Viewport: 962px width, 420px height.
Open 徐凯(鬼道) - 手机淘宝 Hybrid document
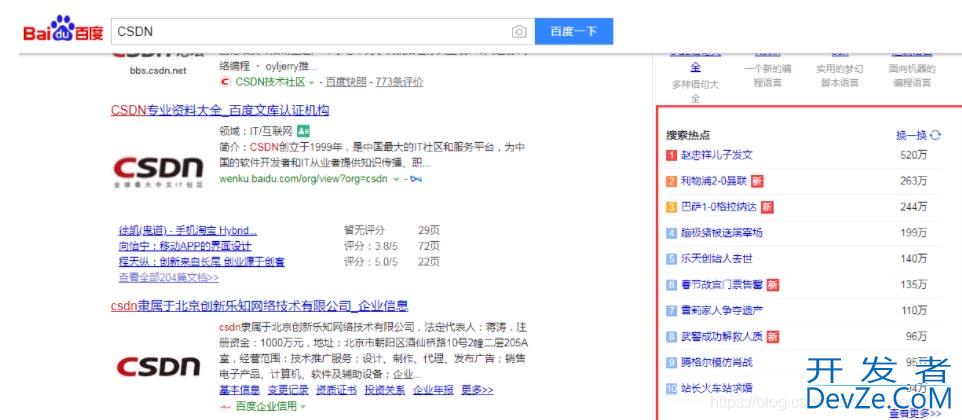click(188, 231)
